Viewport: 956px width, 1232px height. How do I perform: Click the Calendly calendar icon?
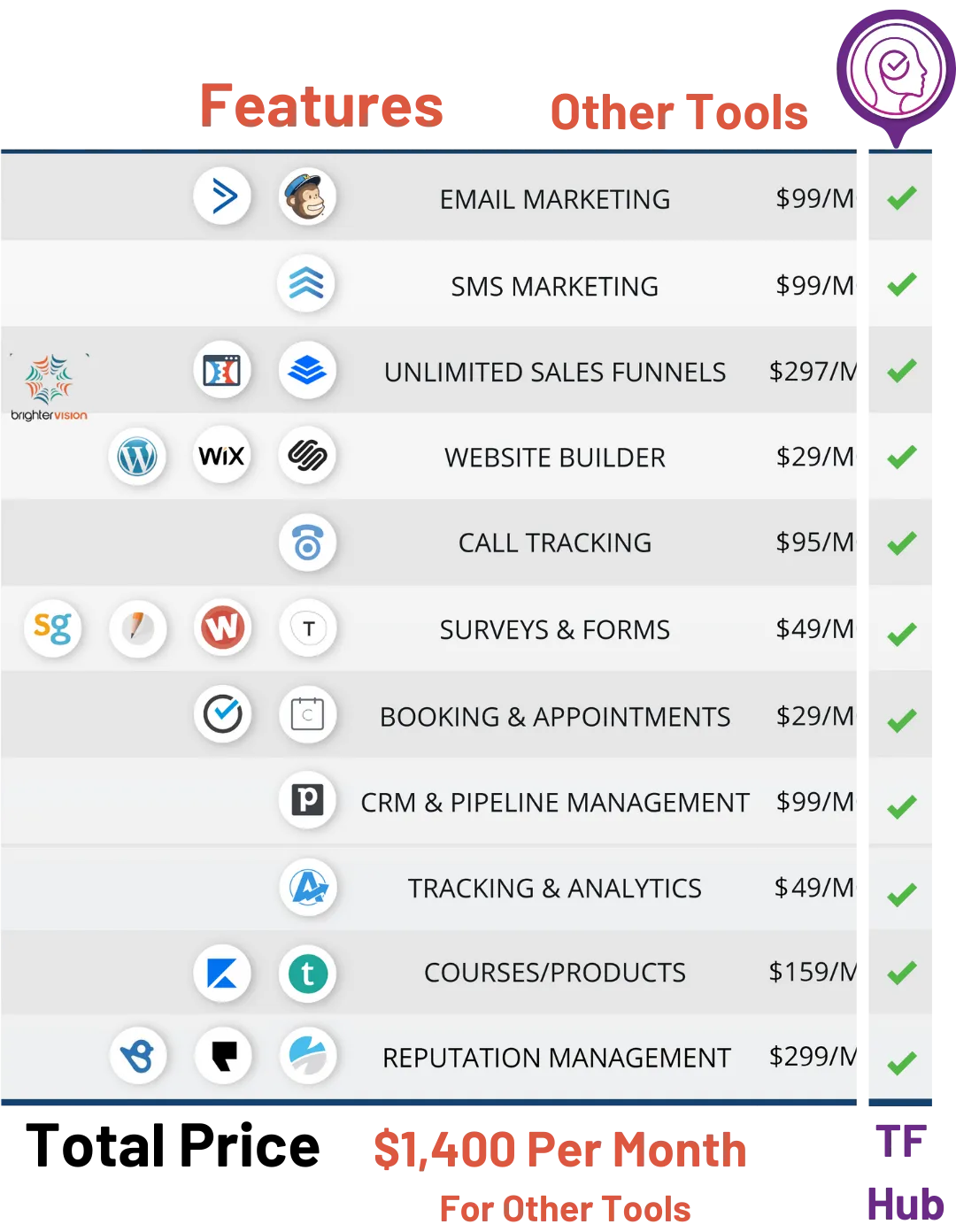coord(307,713)
